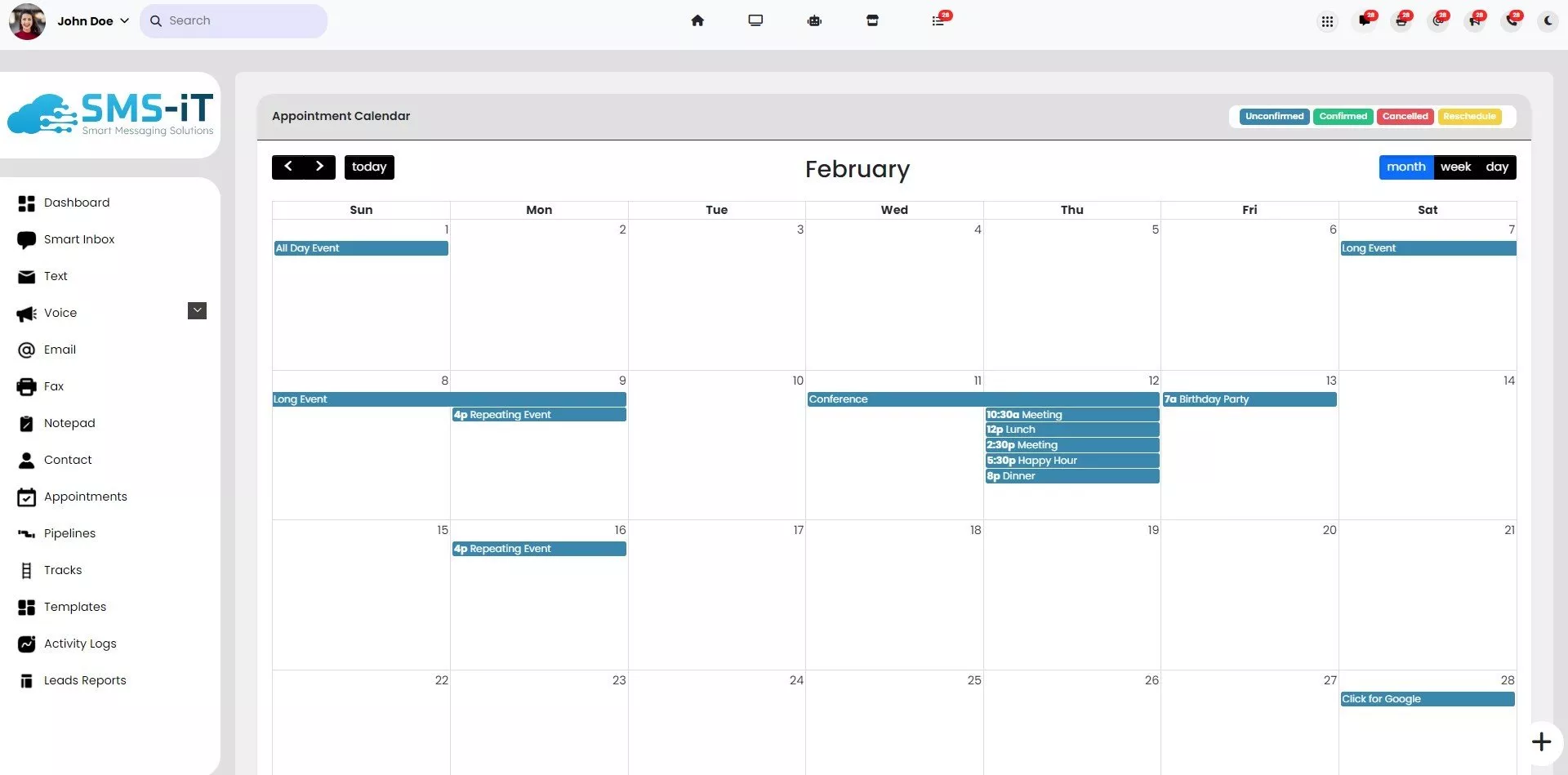Open the fax printer notifications icon
The image size is (1568, 775).
[1401, 21]
